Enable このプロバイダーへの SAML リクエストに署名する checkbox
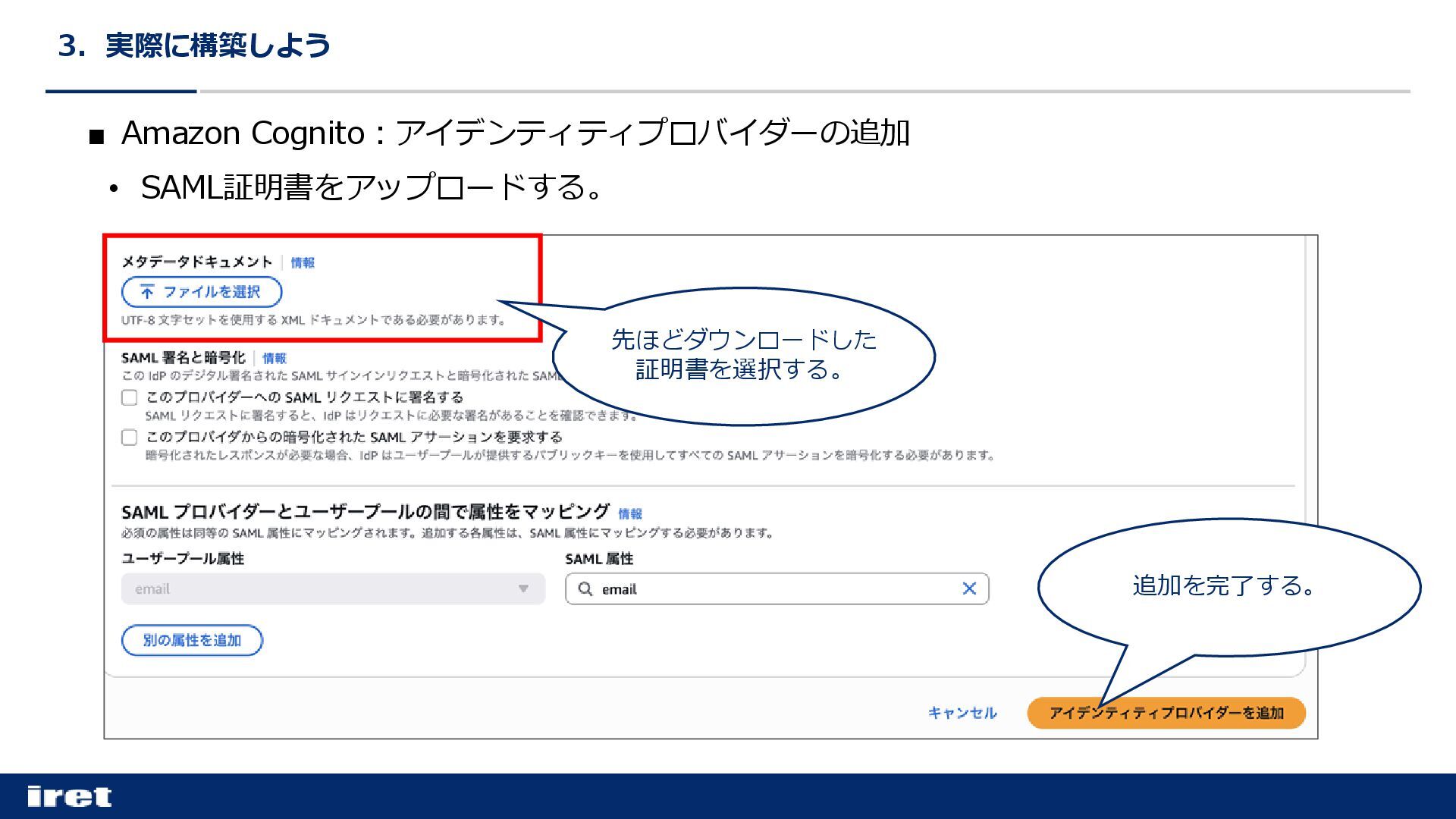 pos(130,397)
